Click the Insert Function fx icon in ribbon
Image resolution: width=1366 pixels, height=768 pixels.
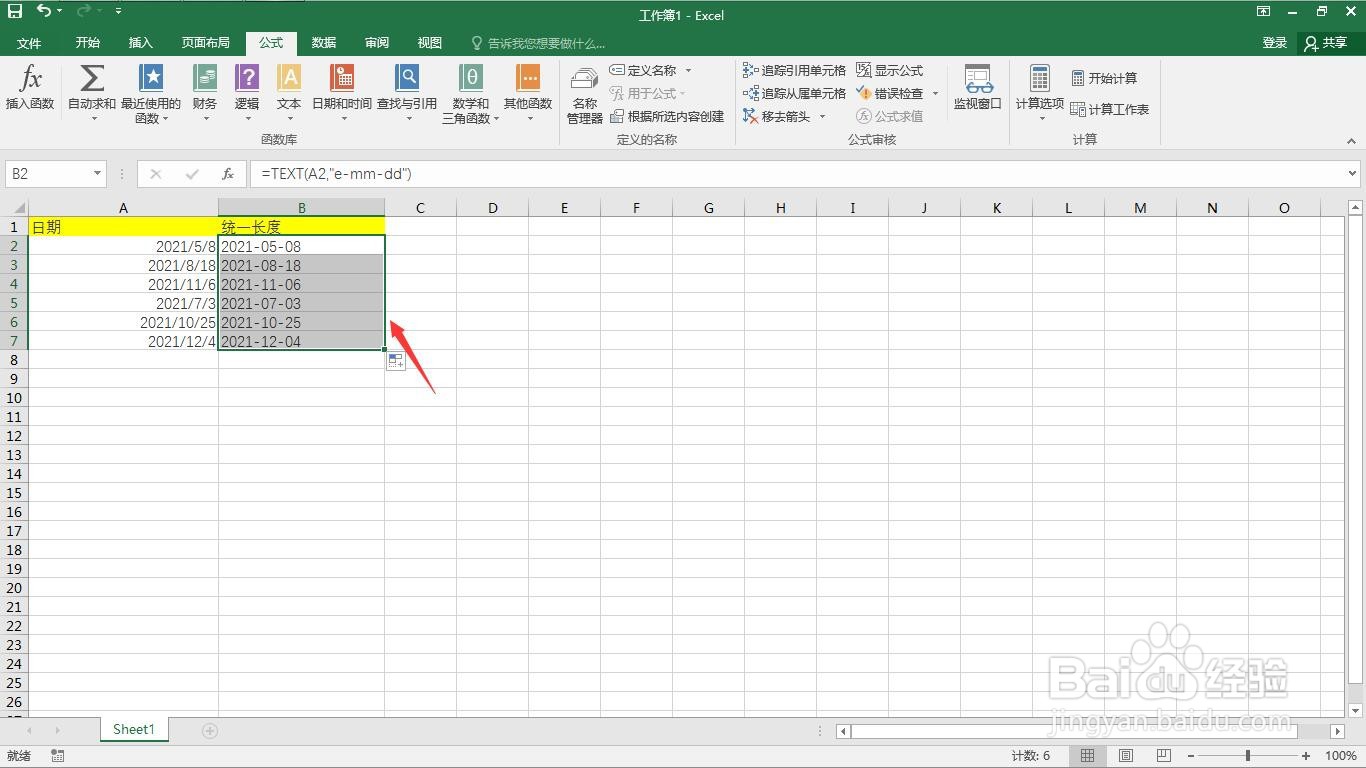30,88
